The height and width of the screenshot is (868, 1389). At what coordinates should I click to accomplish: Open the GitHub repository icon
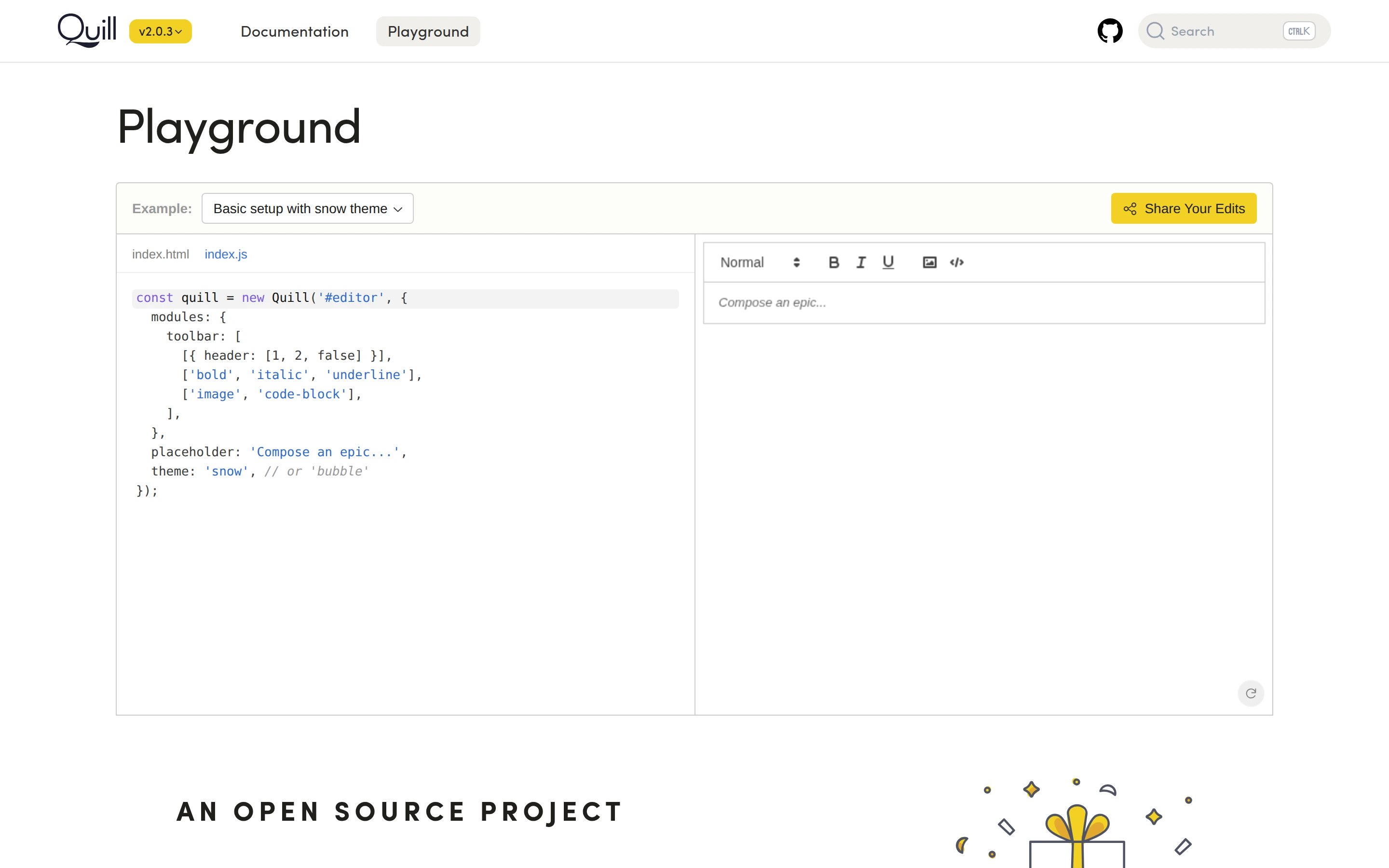click(1110, 31)
